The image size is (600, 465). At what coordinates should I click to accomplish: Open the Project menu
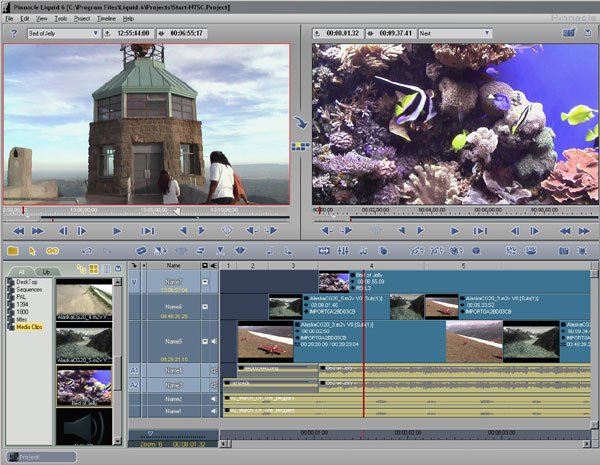pyautogui.click(x=82, y=18)
